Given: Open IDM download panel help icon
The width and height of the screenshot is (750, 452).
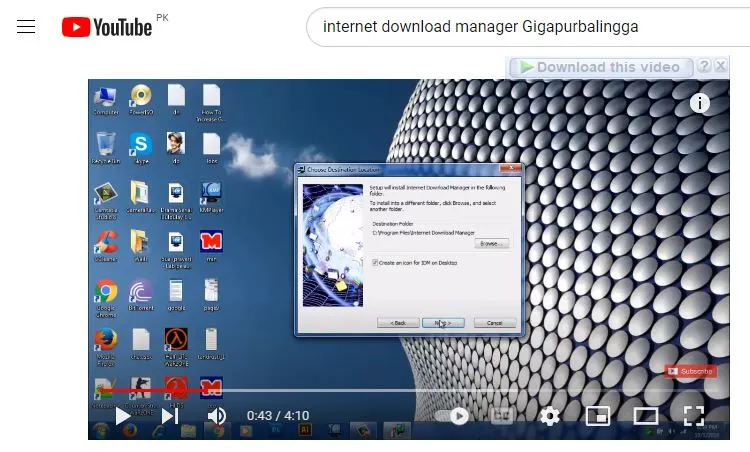Looking at the screenshot, I should 704,67.
